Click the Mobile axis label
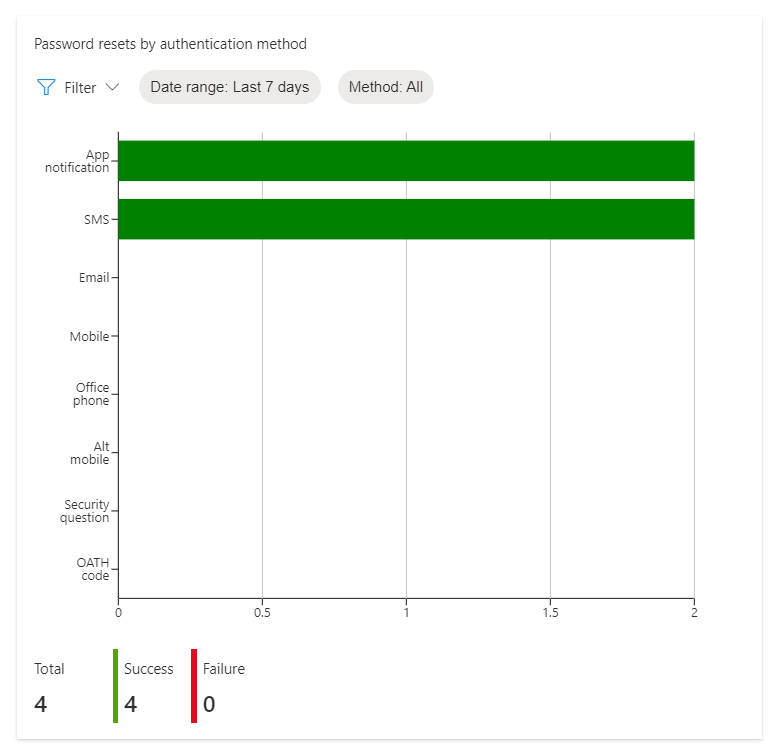The image size is (775, 749). tap(89, 336)
